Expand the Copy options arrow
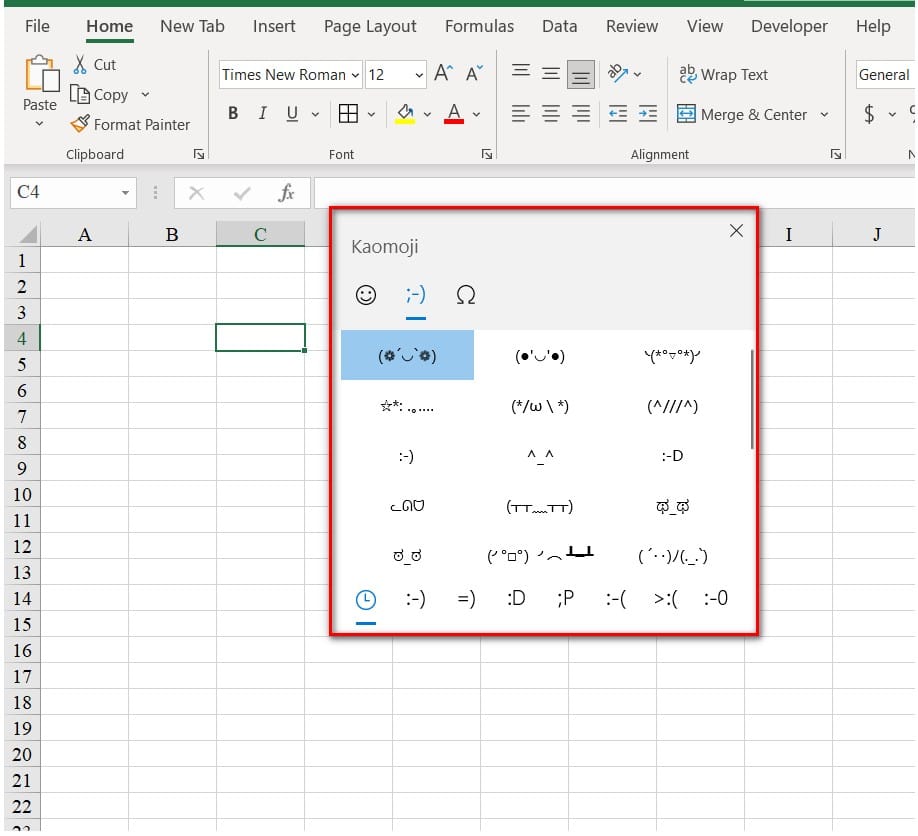 (145, 94)
